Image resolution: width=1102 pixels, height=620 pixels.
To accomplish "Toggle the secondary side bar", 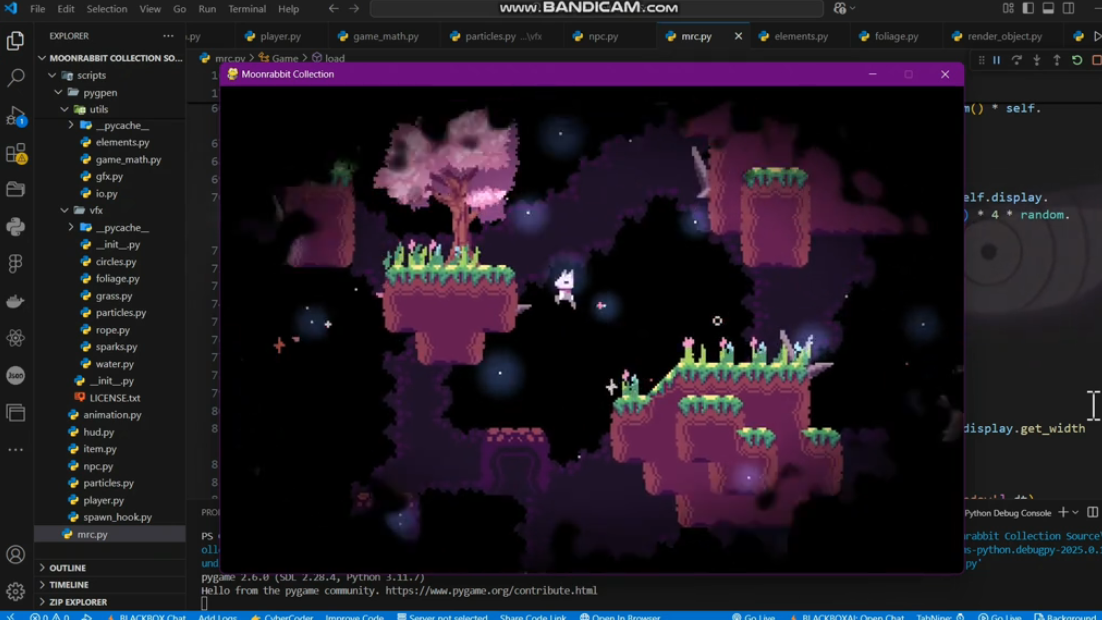I will point(1068,9).
